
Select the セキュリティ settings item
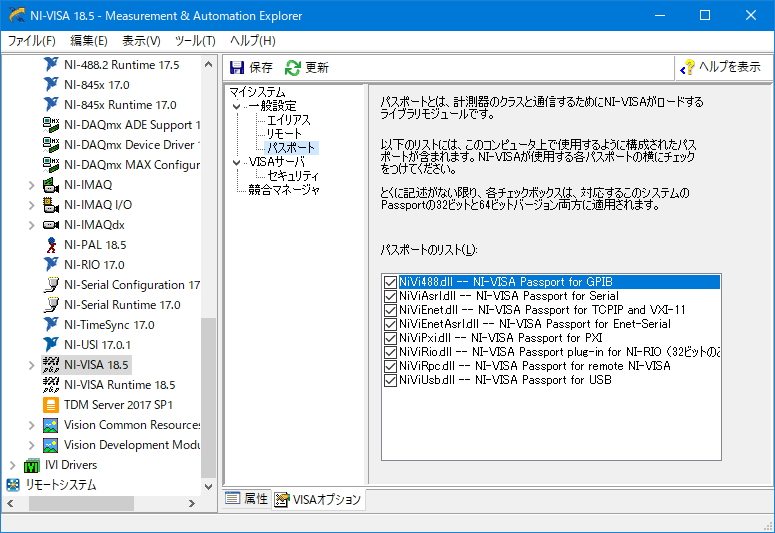(294, 176)
